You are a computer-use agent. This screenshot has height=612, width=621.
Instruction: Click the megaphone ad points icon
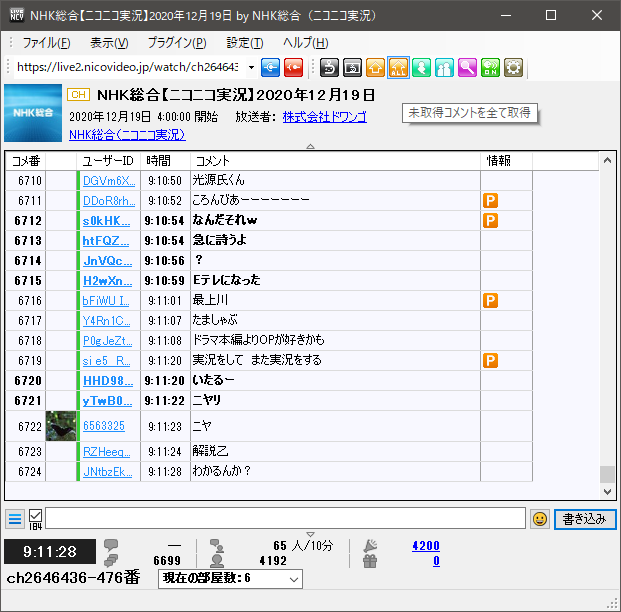[370, 546]
